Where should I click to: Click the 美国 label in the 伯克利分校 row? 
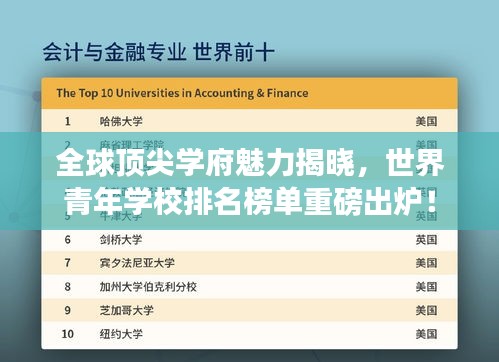click(426, 287)
